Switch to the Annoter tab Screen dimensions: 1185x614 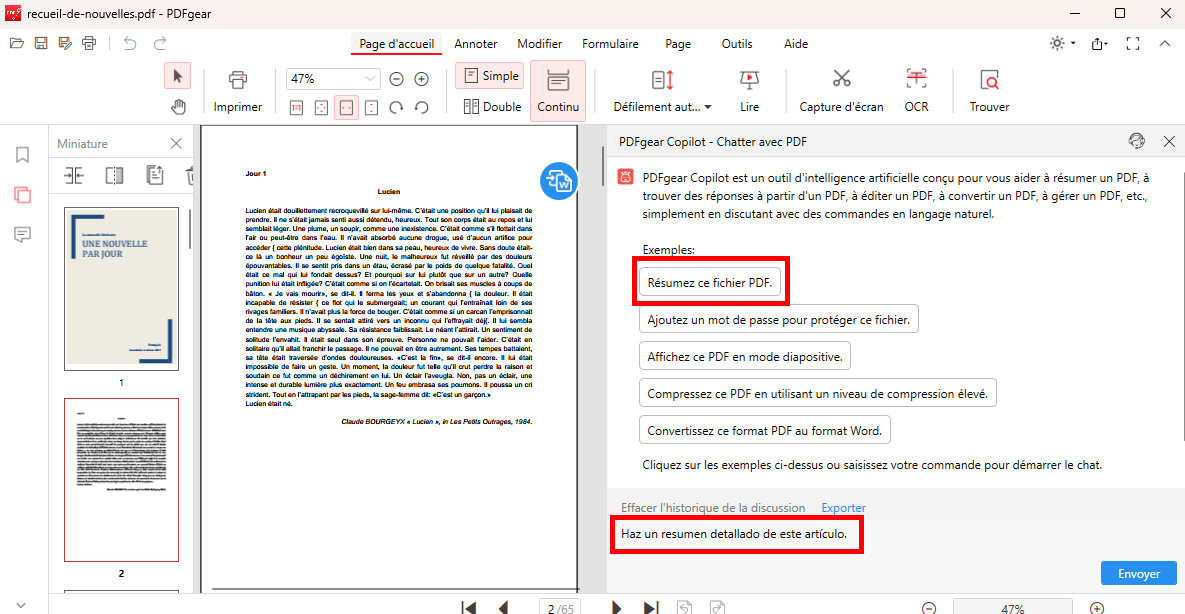(475, 43)
